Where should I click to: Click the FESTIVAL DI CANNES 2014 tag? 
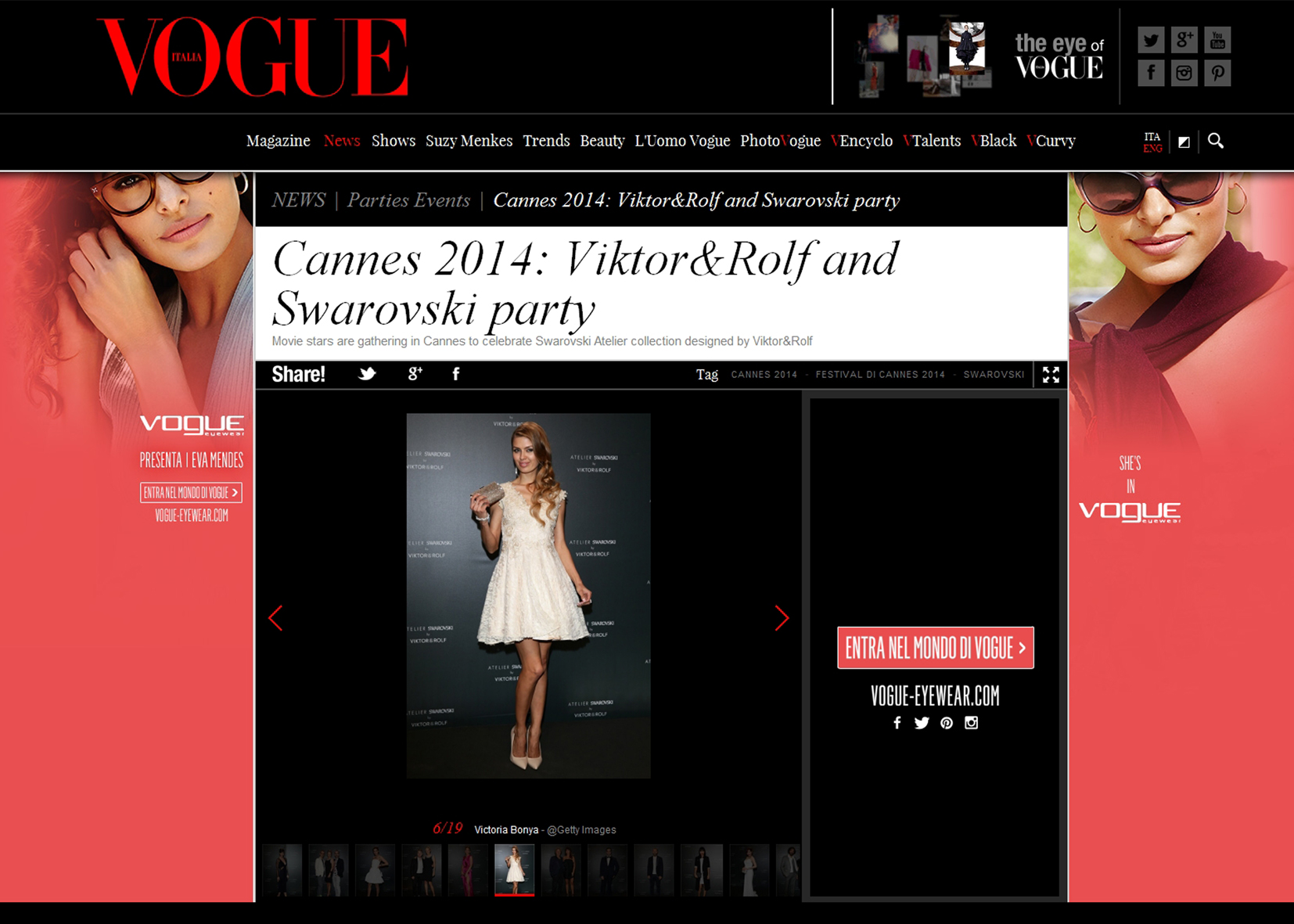(x=880, y=375)
